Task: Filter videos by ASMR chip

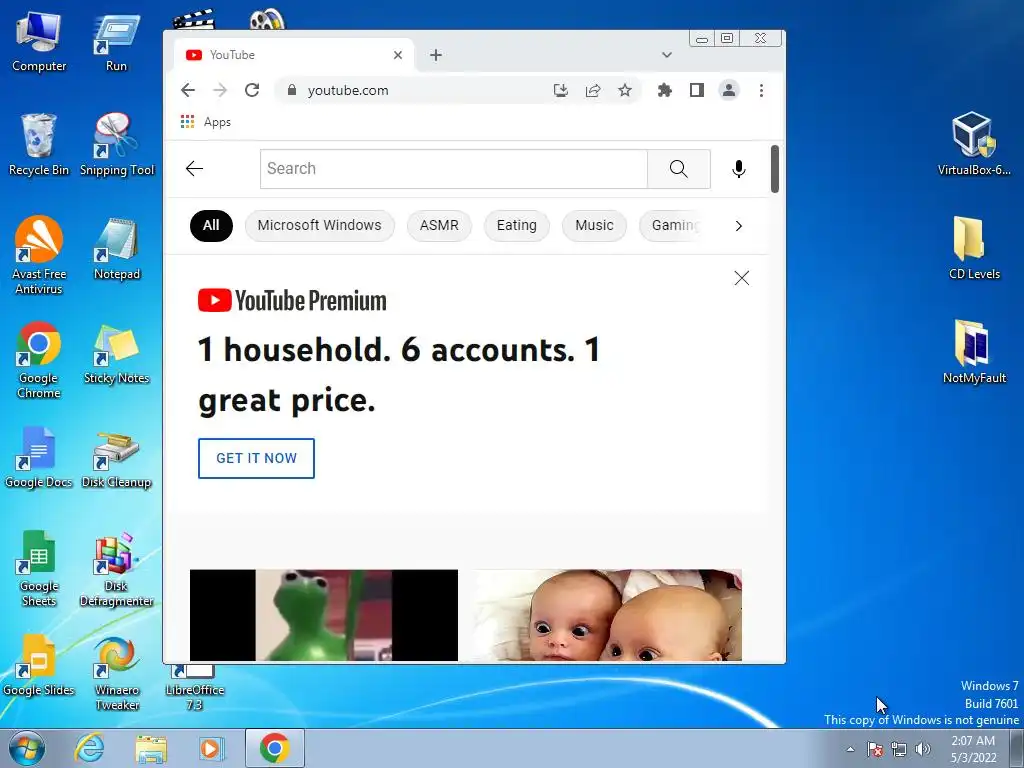Action: click(x=439, y=225)
